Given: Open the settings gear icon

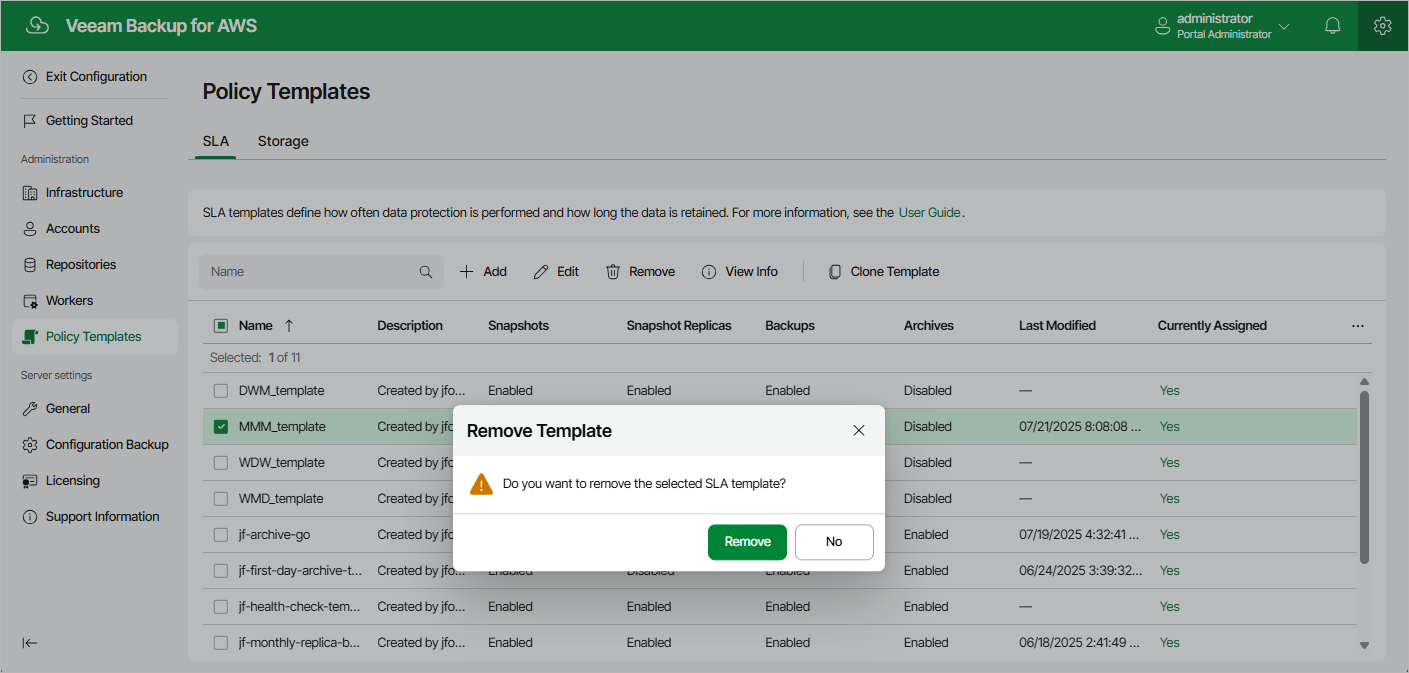Looking at the screenshot, I should (x=1383, y=26).
